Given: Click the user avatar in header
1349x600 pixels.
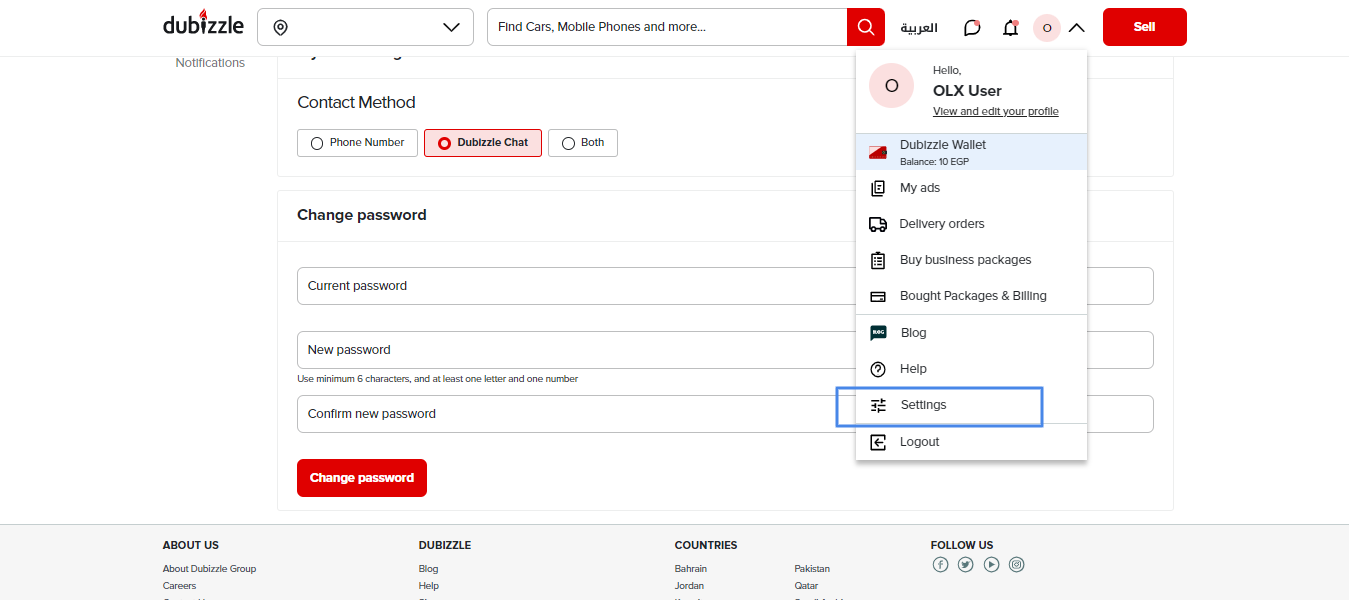Looking at the screenshot, I should [1046, 28].
